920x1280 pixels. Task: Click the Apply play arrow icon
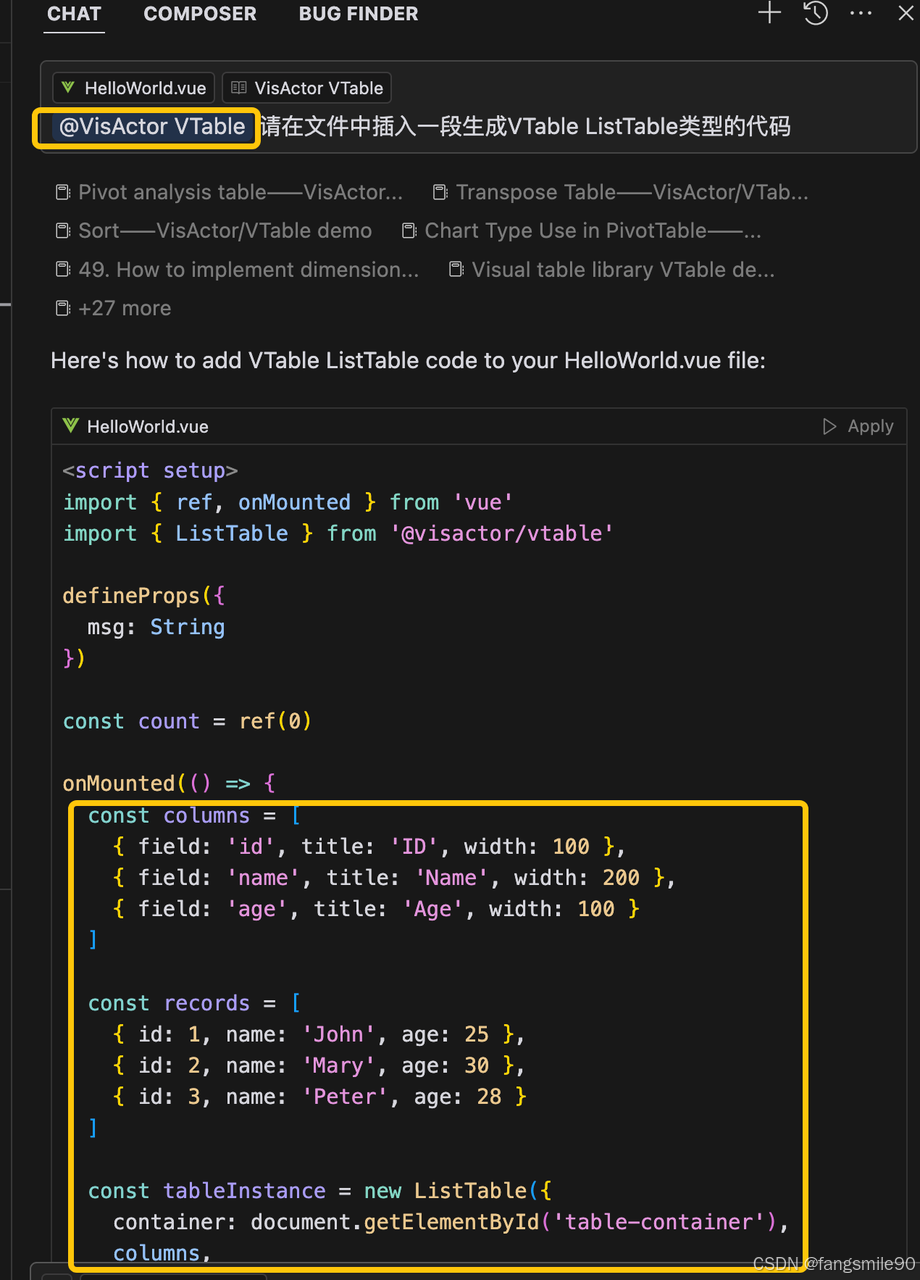point(829,426)
